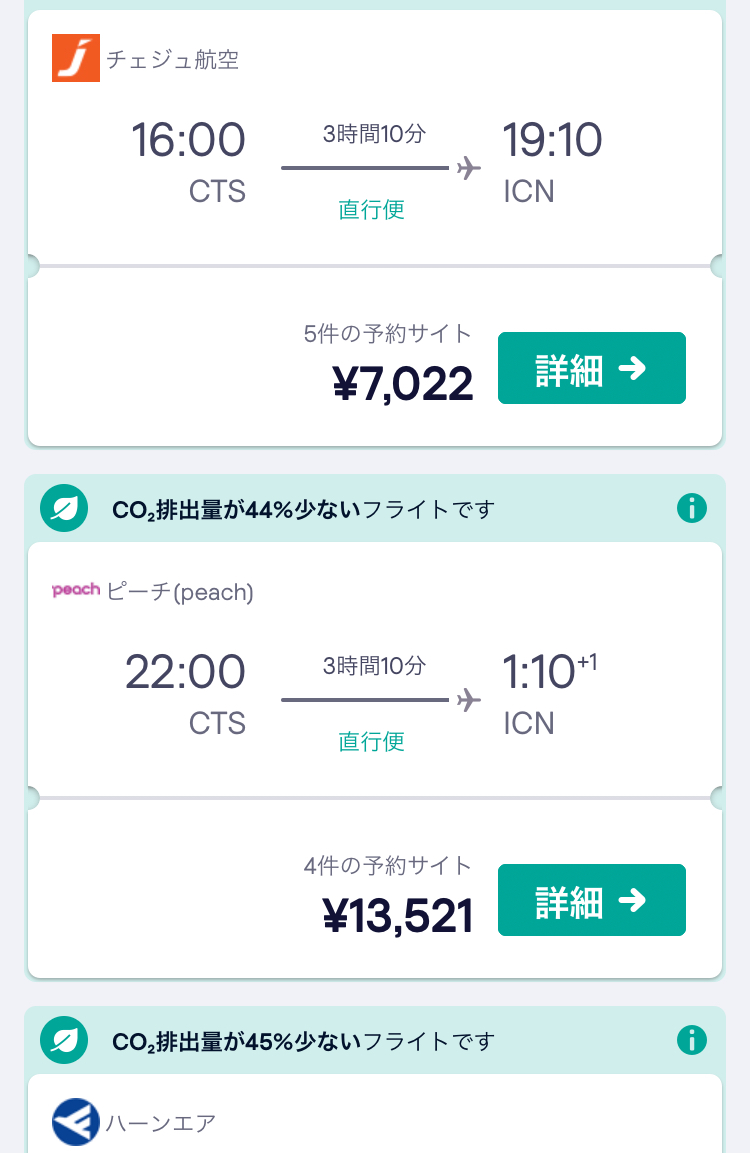Screen dimensions: 750x1153
Task: Click green leaf icon on 44% banner
Action: pos(64,508)
